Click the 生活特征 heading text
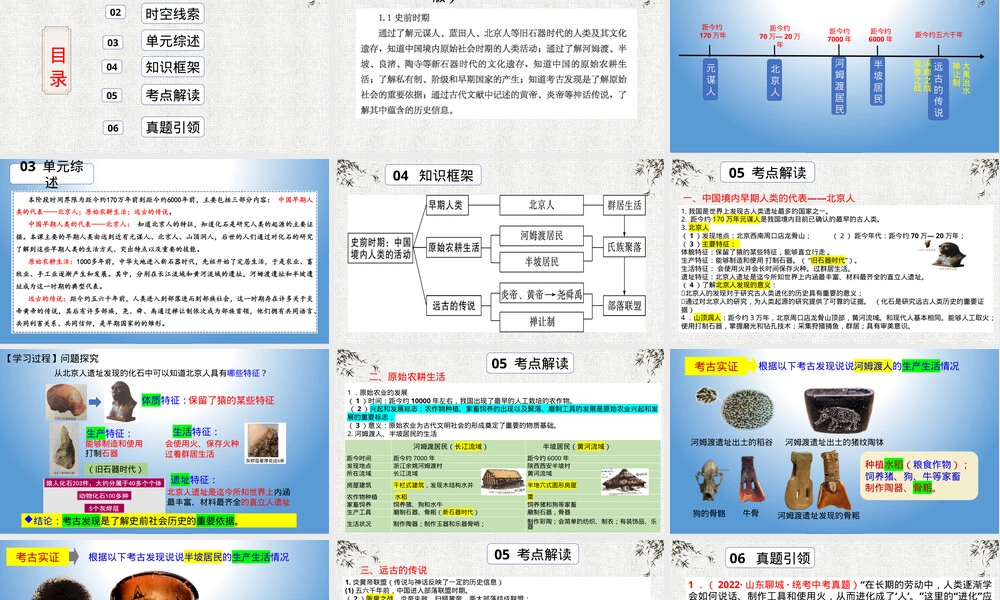Viewport: 1000px width, 600px height. (x=195, y=432)
